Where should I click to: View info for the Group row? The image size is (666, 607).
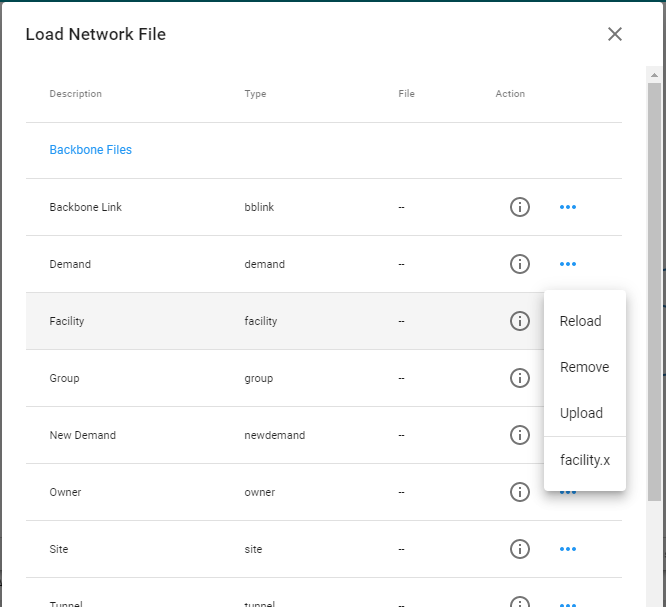(x=519, y=378)
